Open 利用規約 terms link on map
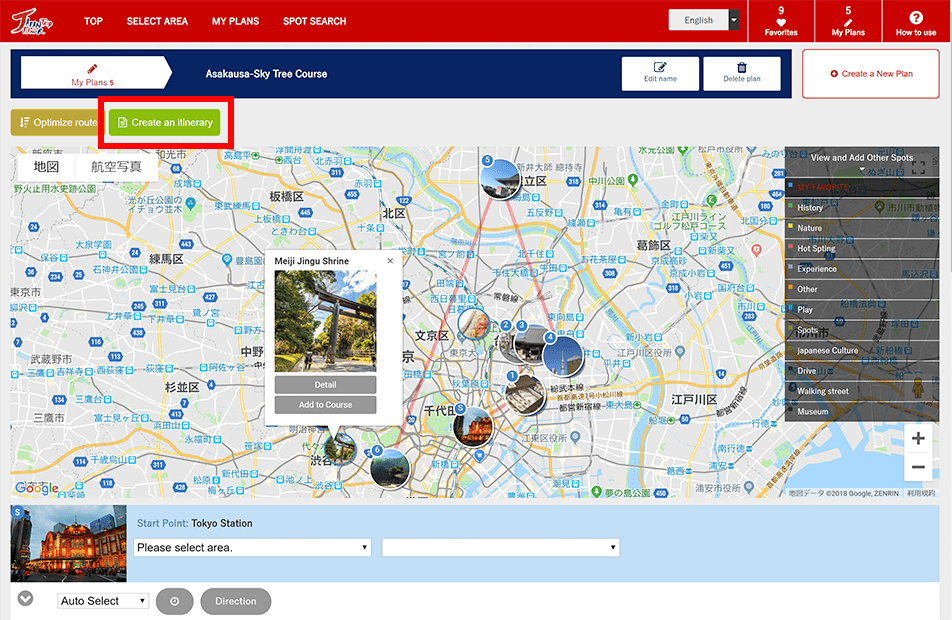The height and width of the screenshot is (620, 952). tap(921, 493)
